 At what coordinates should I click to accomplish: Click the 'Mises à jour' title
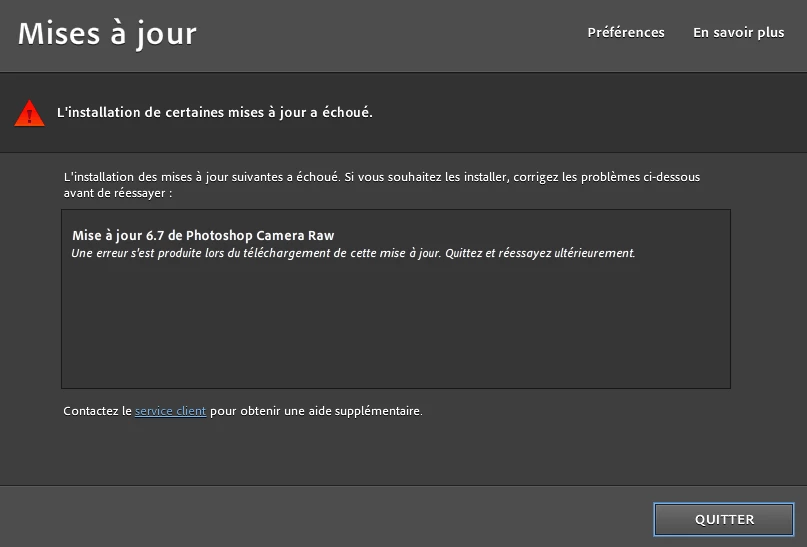pyautogui.click(x=107, y=34)
